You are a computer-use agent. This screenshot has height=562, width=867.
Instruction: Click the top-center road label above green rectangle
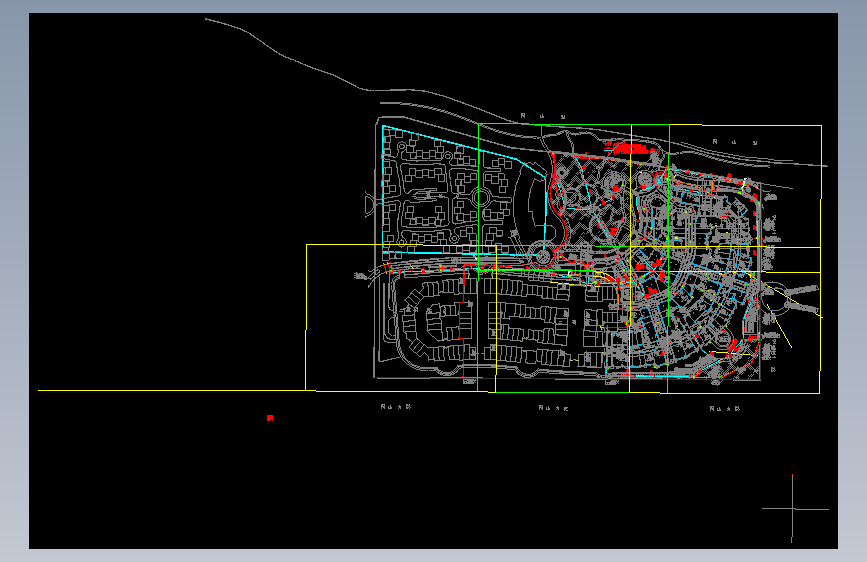(544, 116)
